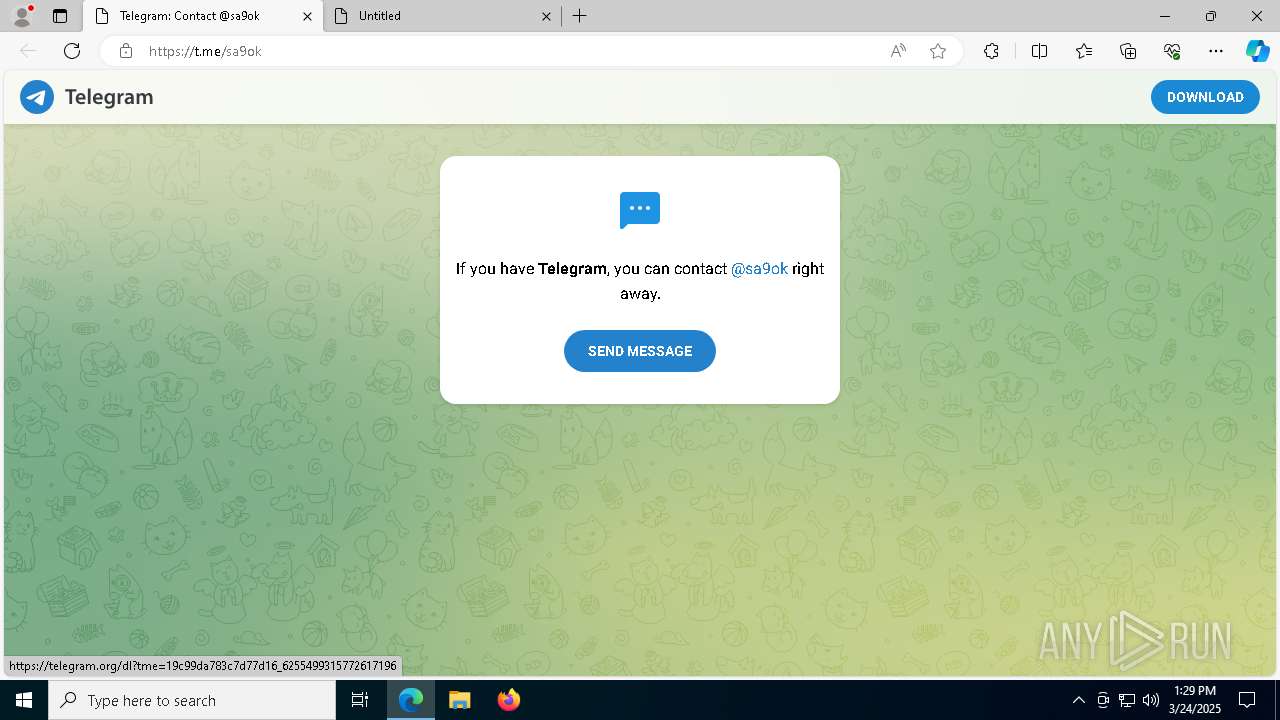Open Browser essentials heart icon
The image size is (1280, 720).
[x=1172, y=51]
